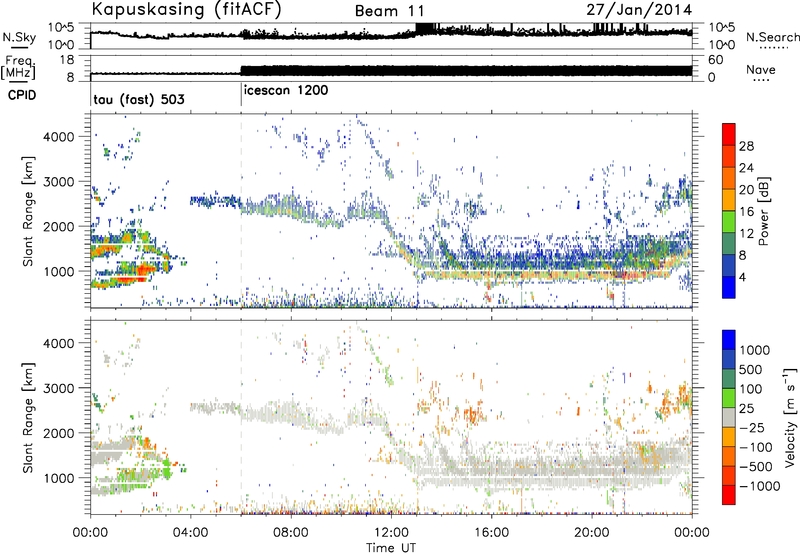The image size is (800, 554).
Task: Click the '4' power scale value
Action: 742,278
